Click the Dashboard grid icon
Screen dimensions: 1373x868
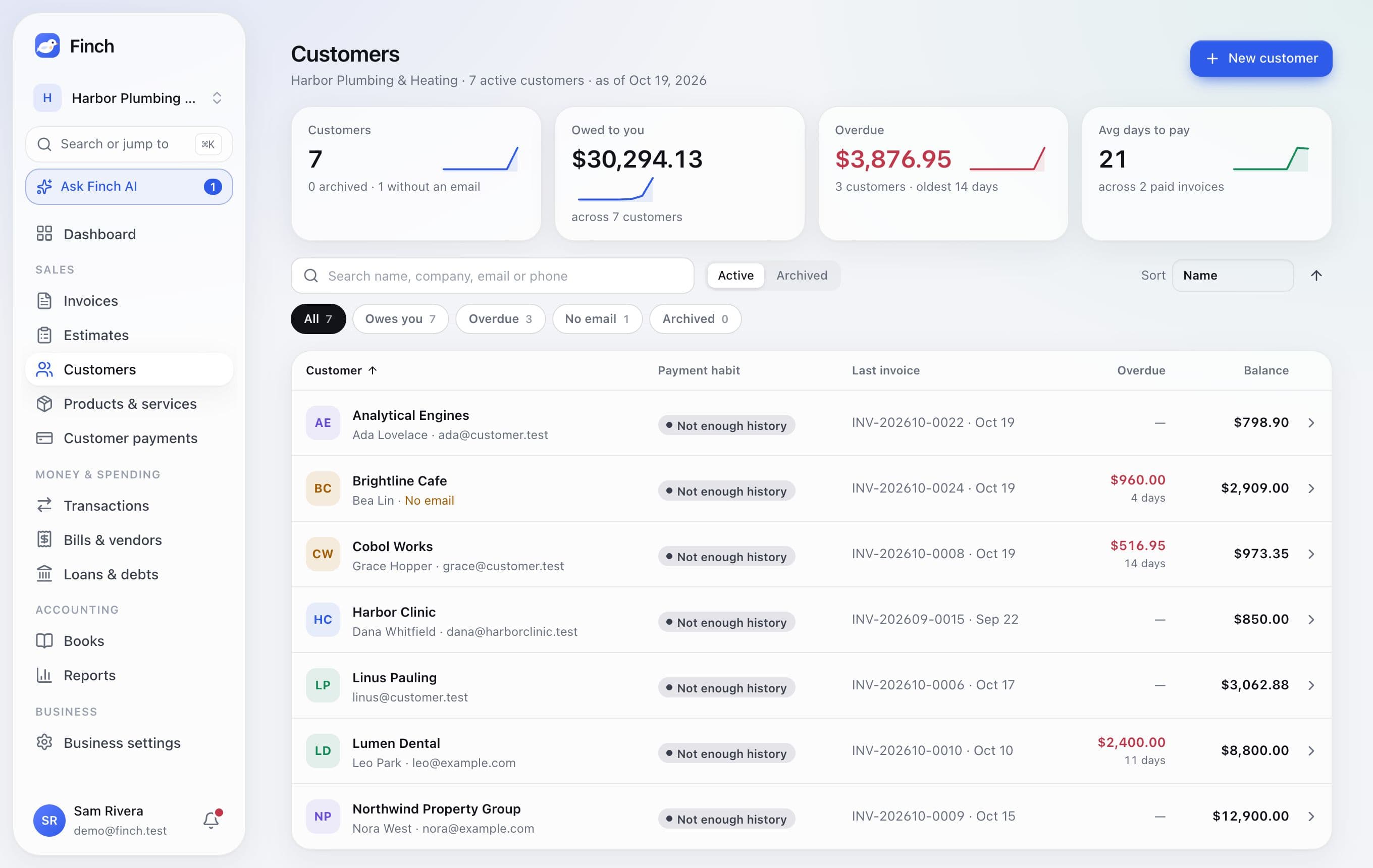(44, 234)
